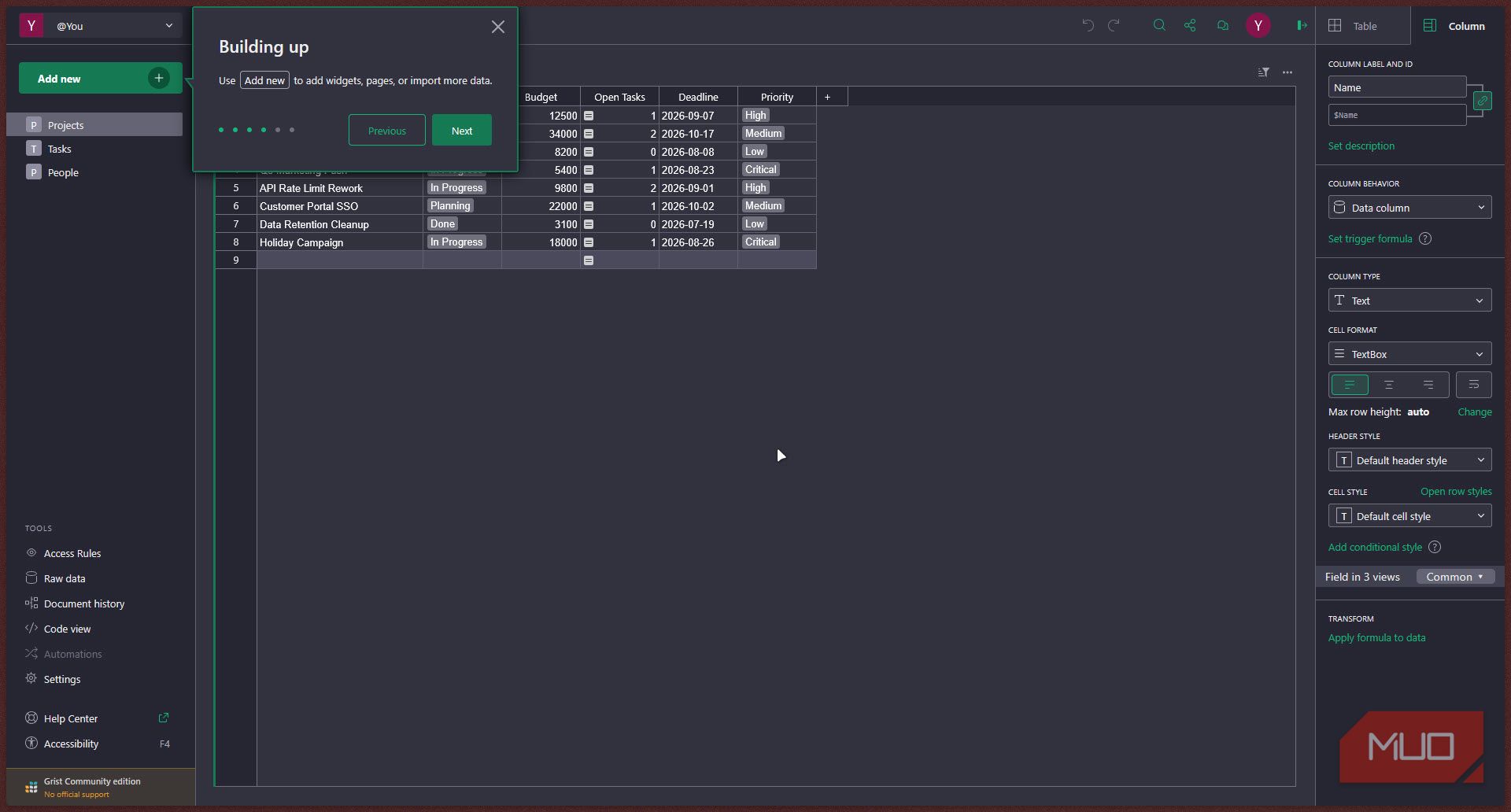Click Next in the tour popup
The height and width of the screenshot is (812, 1511).
click(x=462, y=131)
